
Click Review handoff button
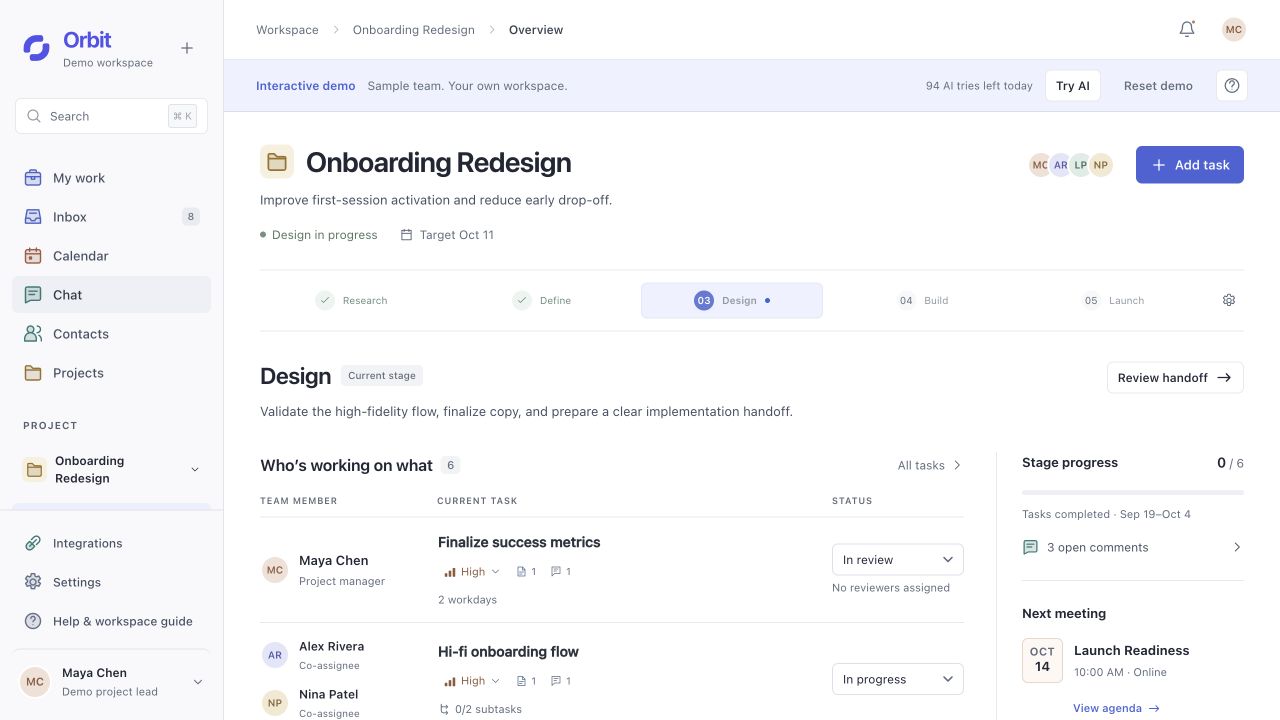1175,378
